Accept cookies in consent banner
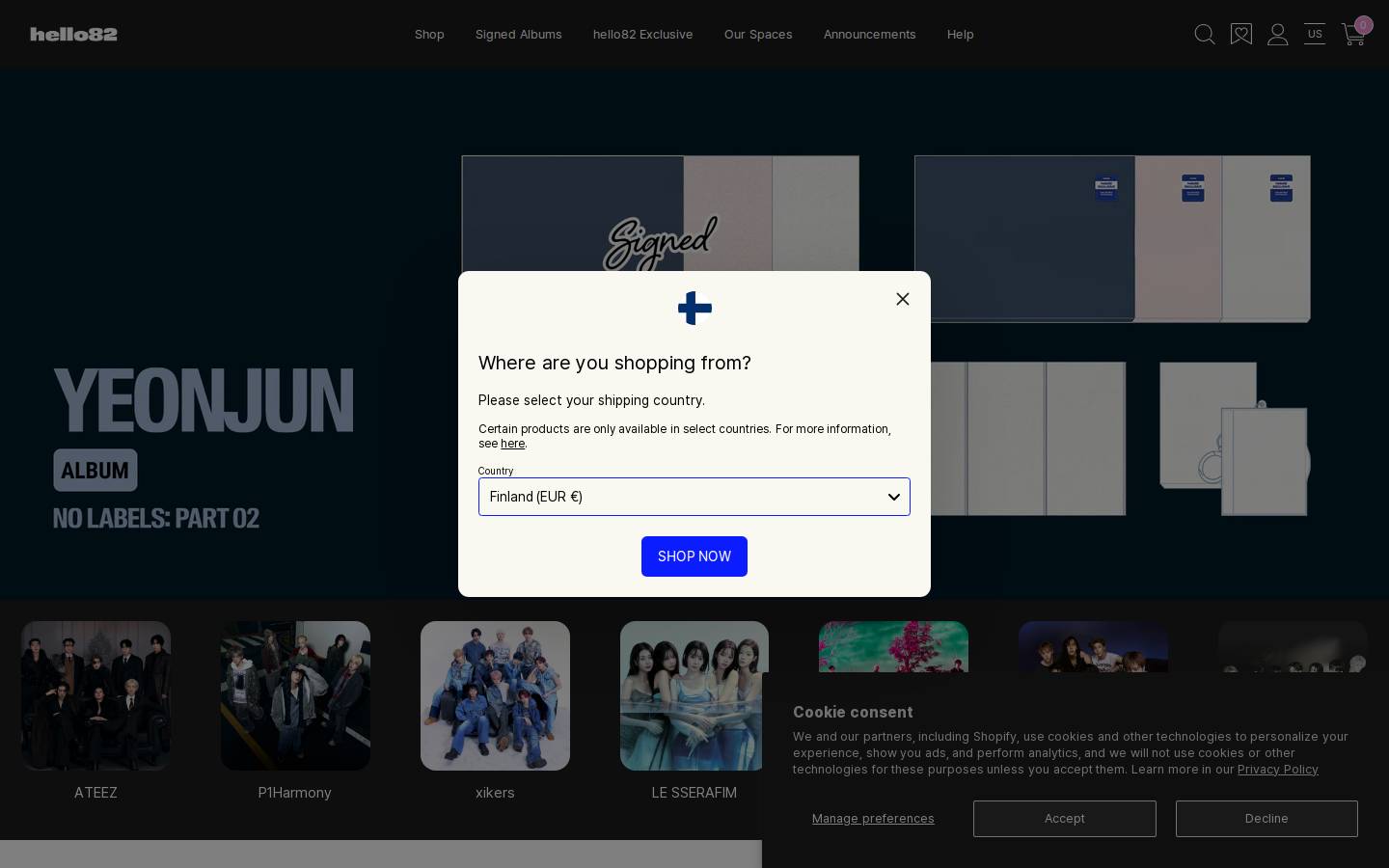Viewport: 1389px width, 868px height. pyautogui.click(x=1065, y=819)
